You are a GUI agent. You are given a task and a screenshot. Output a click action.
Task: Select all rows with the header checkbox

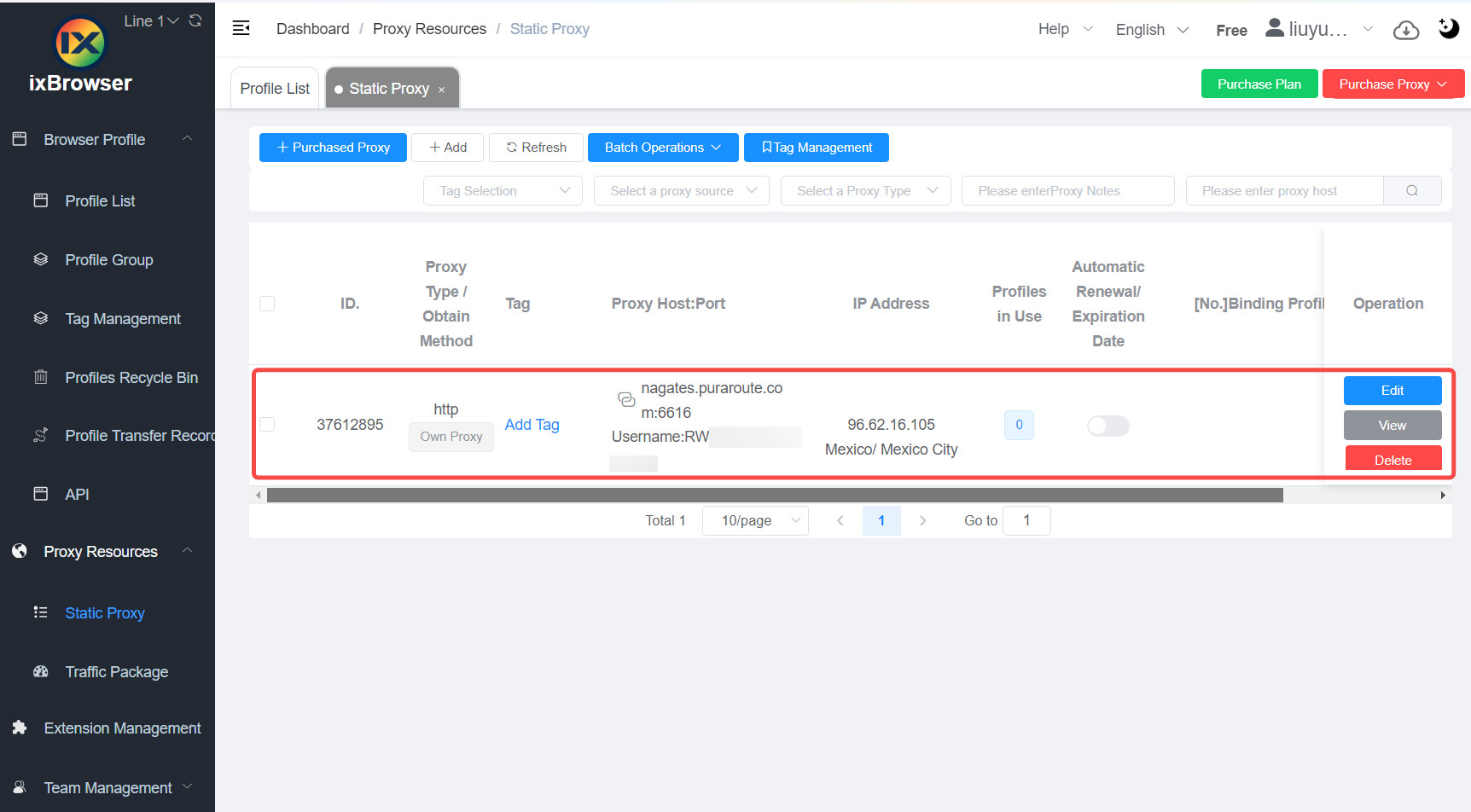click(x=267, y=304)
